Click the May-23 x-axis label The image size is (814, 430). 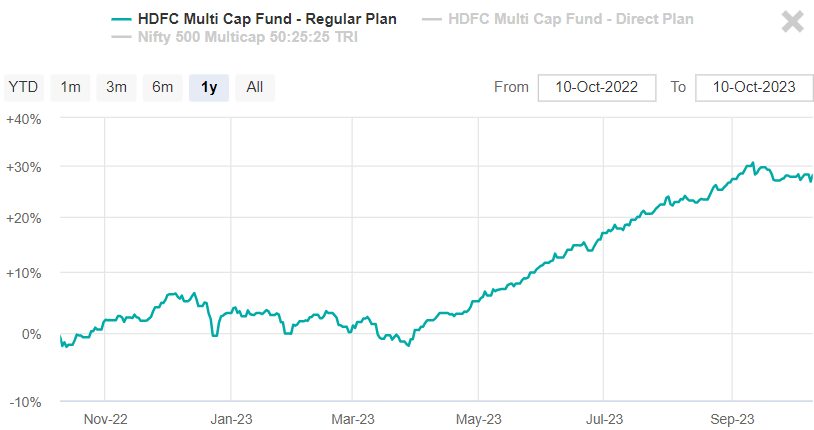[x=477, y=418]
